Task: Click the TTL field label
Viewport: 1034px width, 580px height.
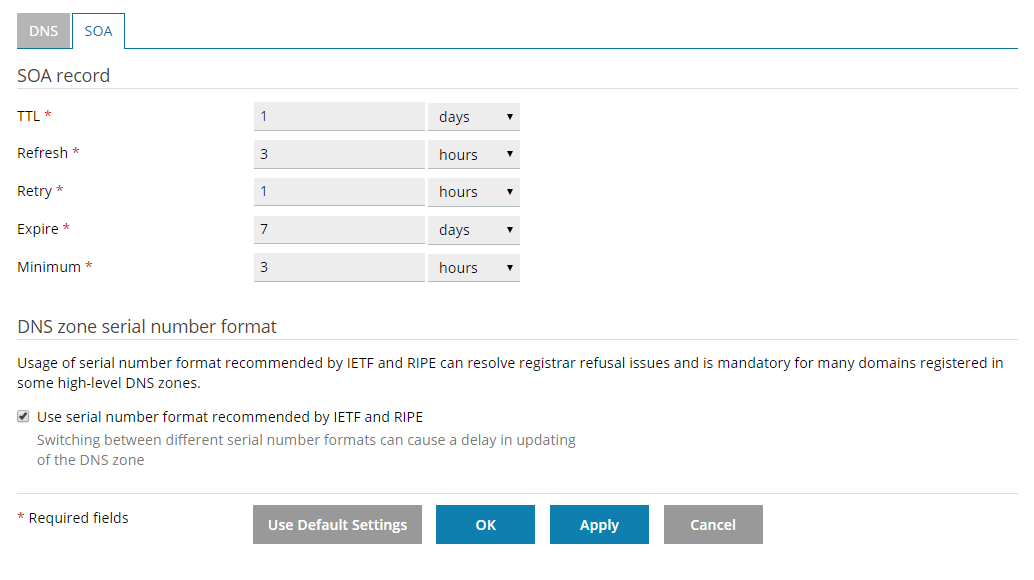Action: click(29, 116)
